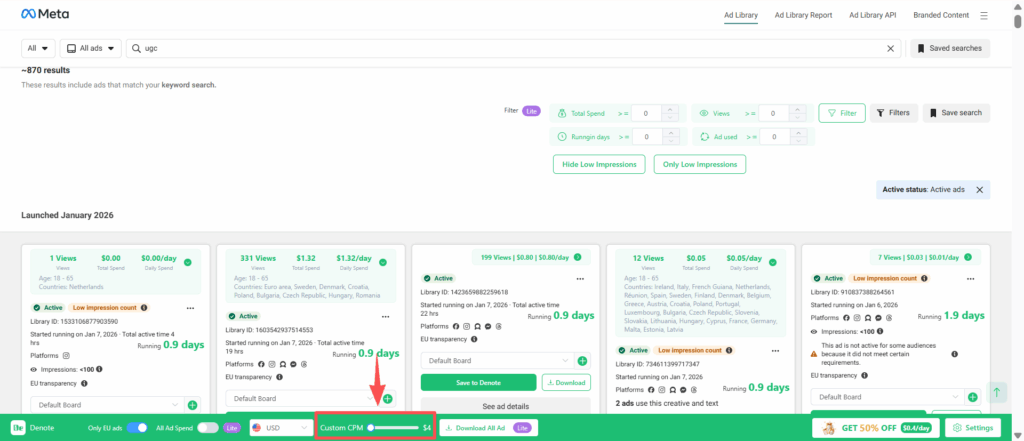The height and width of the screenshot is (441, 1024).
Task: Clear the search field with the X icon
Action: [x=891, y=48]
